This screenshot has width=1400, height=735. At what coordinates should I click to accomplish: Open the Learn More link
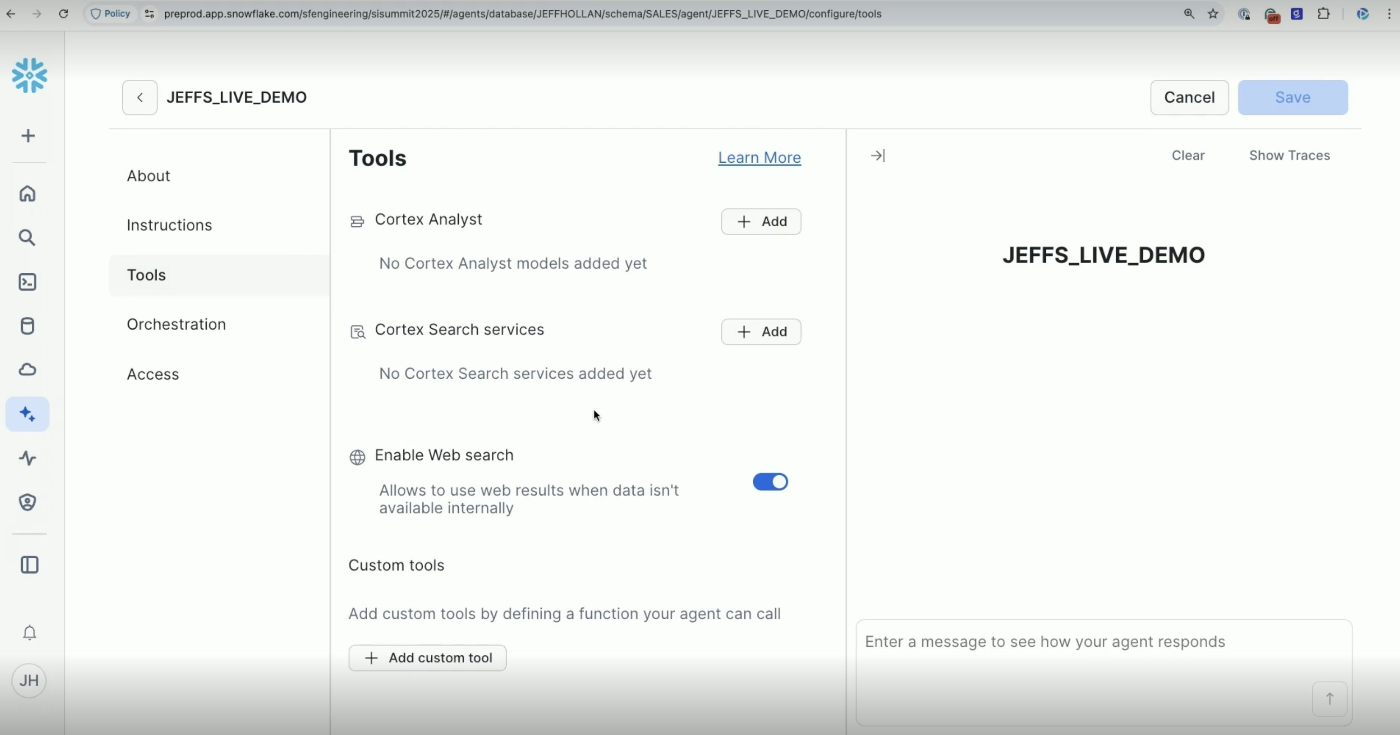click(x=759, y=158)
